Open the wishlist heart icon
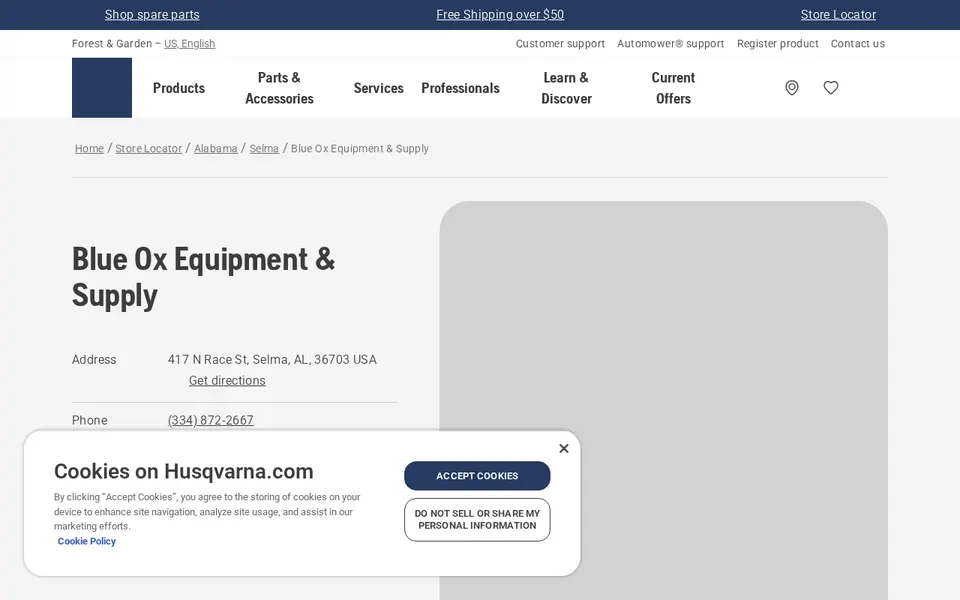 tap(831, 88)
